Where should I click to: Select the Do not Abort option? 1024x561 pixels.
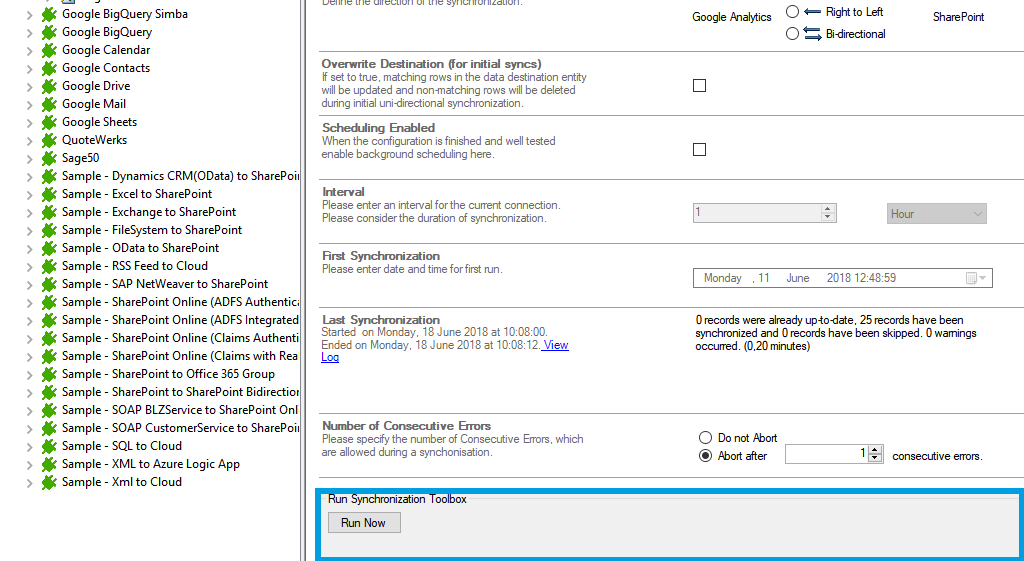tap(706, 438)
